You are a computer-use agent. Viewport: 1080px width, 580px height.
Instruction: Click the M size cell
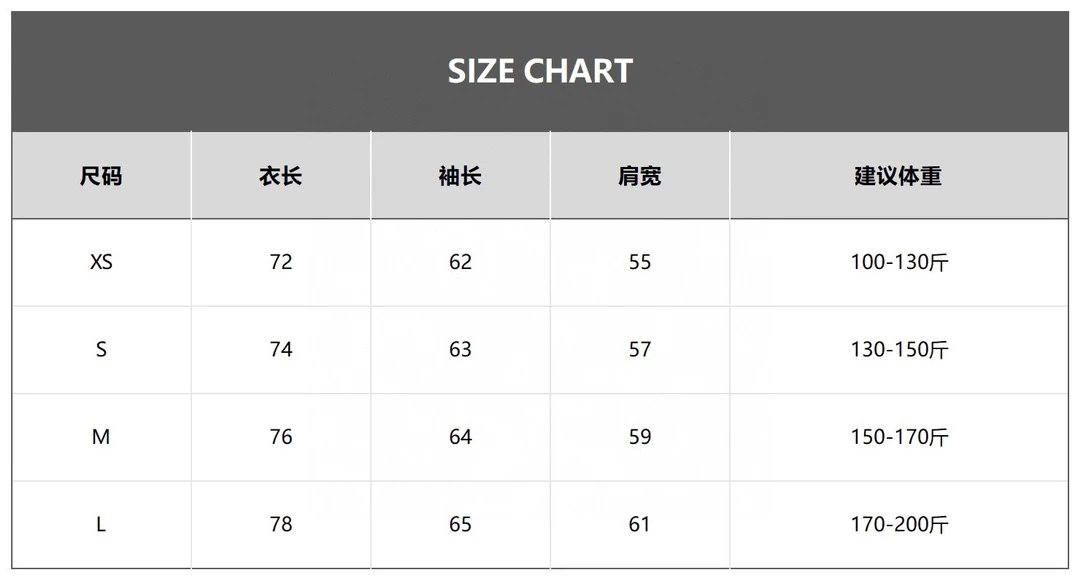point(101,437)
